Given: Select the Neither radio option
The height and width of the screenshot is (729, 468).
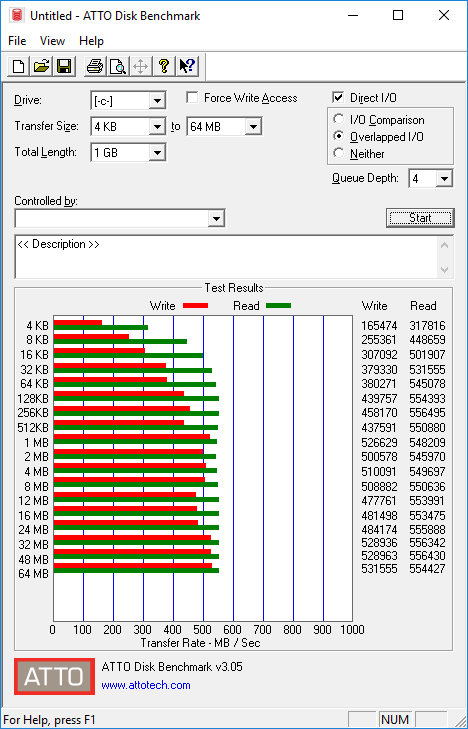Looking at the screenshot, I should 339,153.
